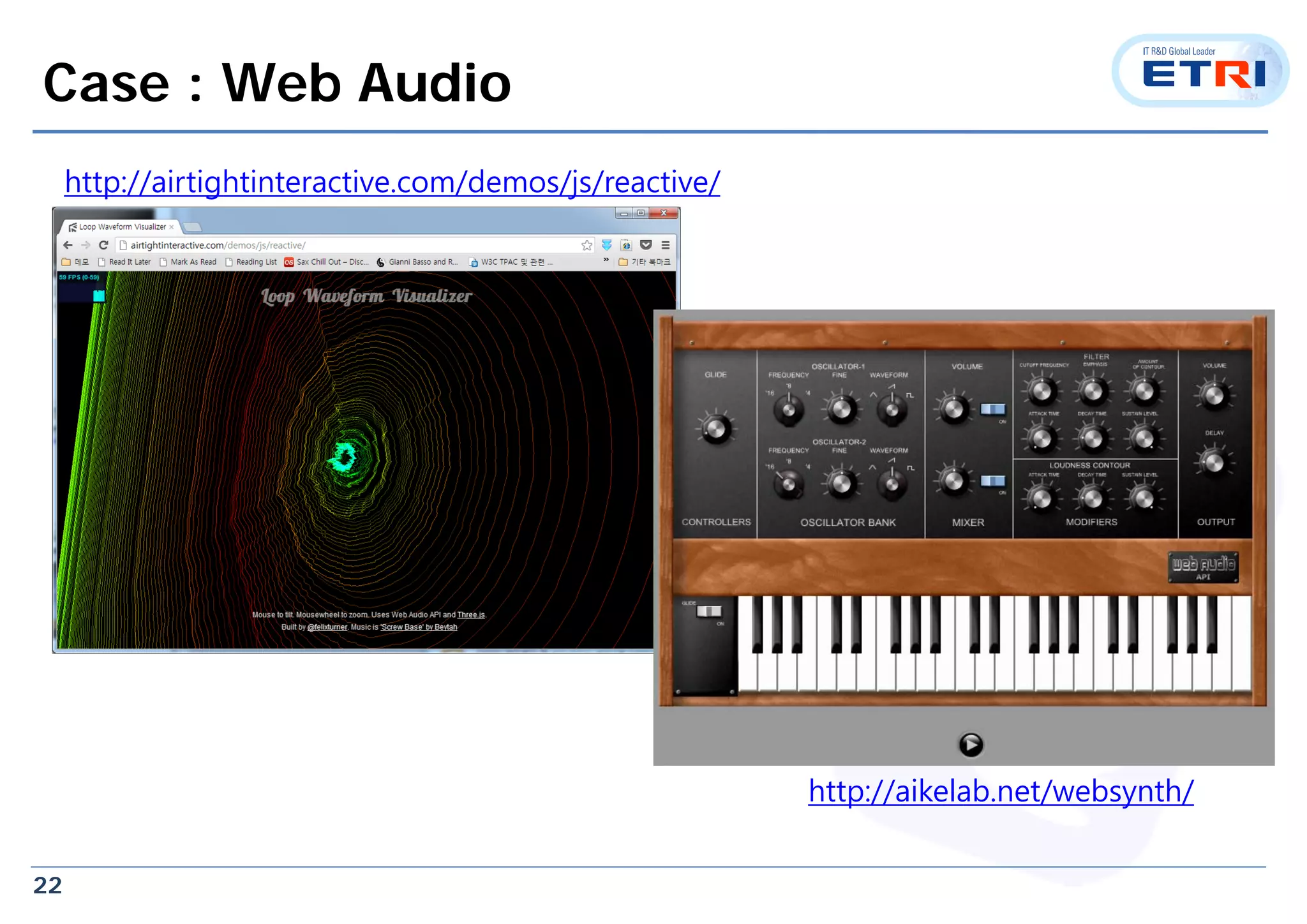The image size is (1307, 924).
Task: Toggle the Glide switch beside the keyboard
Action: [x=708, y=611]
